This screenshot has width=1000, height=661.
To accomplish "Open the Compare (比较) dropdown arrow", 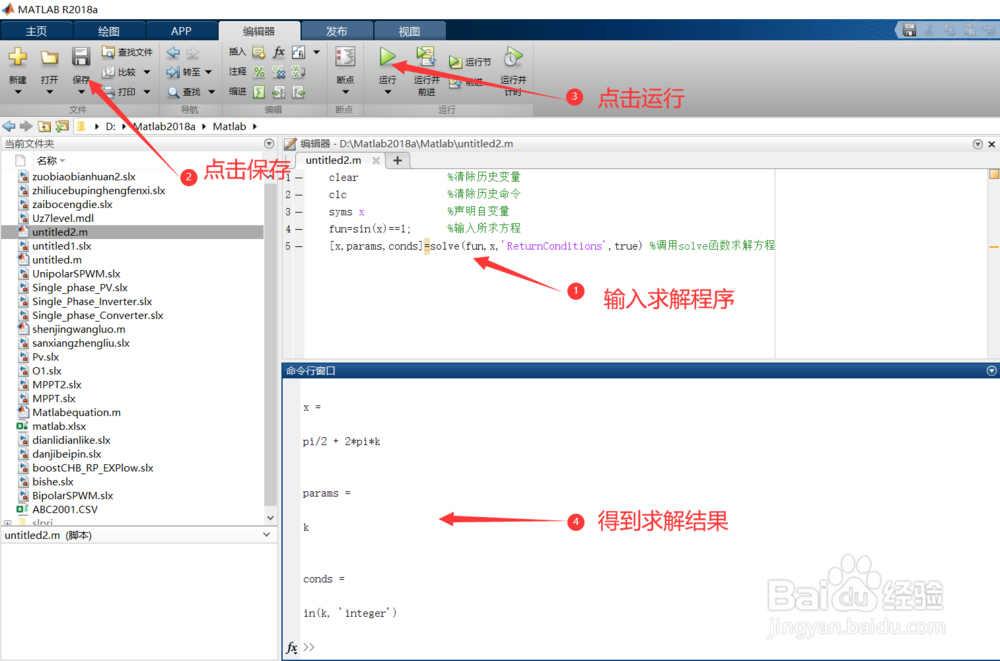I will point(147,72).
